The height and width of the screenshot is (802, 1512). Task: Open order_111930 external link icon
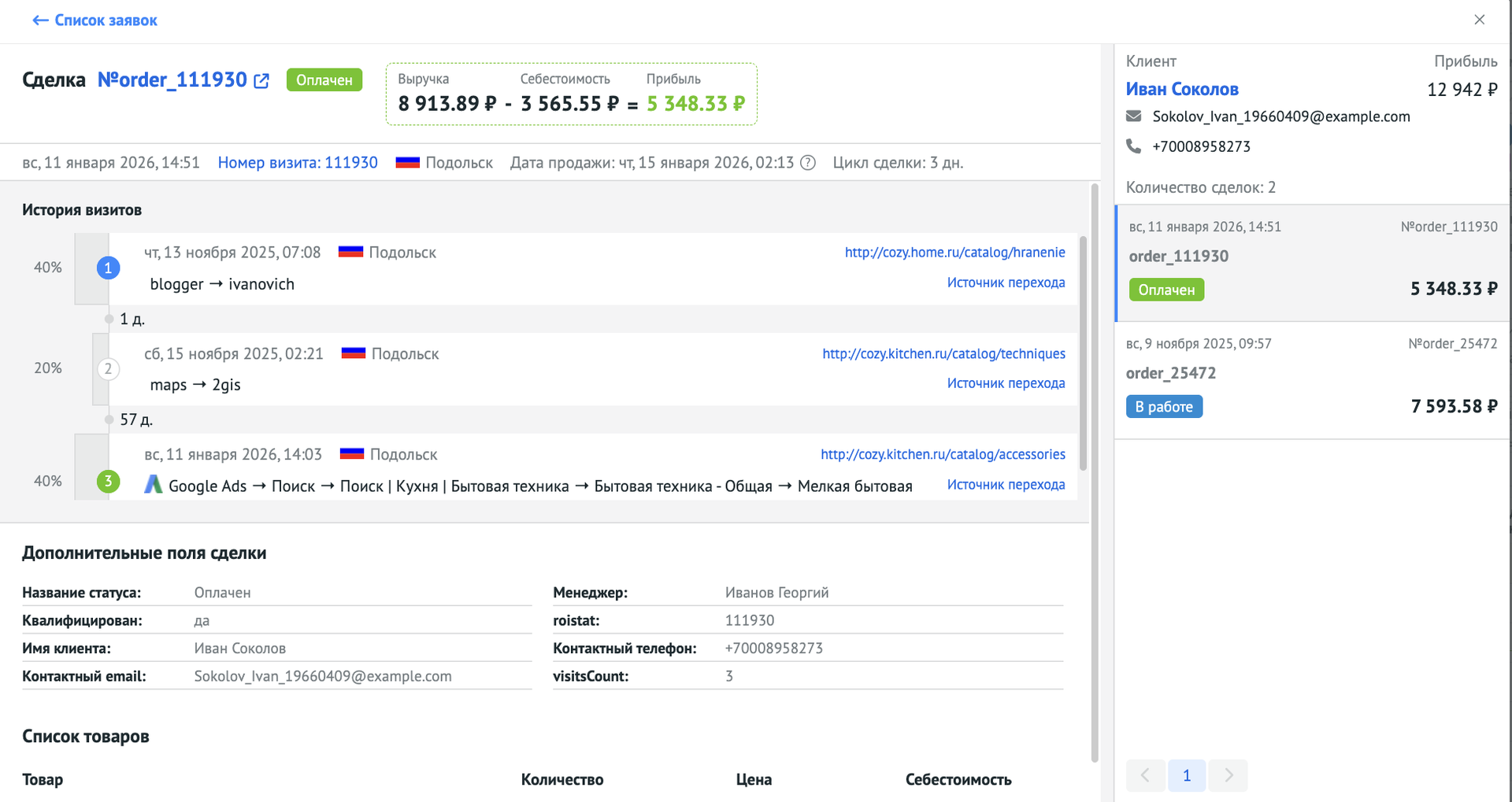[x=261, y=81]
